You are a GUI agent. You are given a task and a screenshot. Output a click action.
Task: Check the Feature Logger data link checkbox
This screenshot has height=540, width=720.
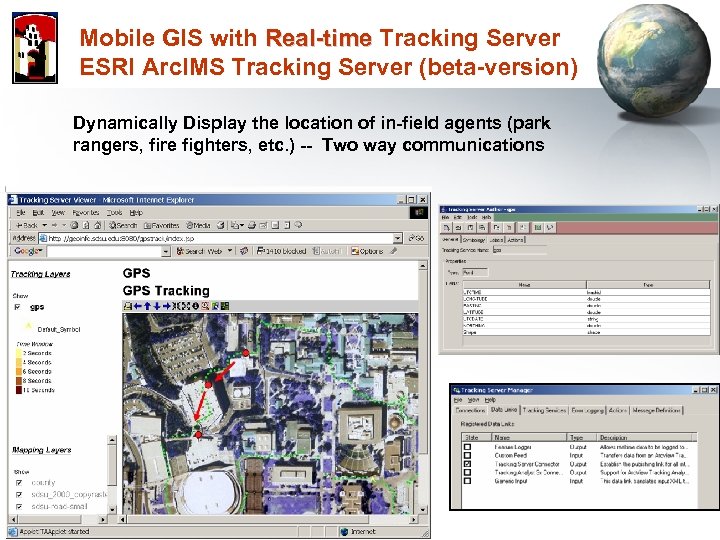coord(467,447)
